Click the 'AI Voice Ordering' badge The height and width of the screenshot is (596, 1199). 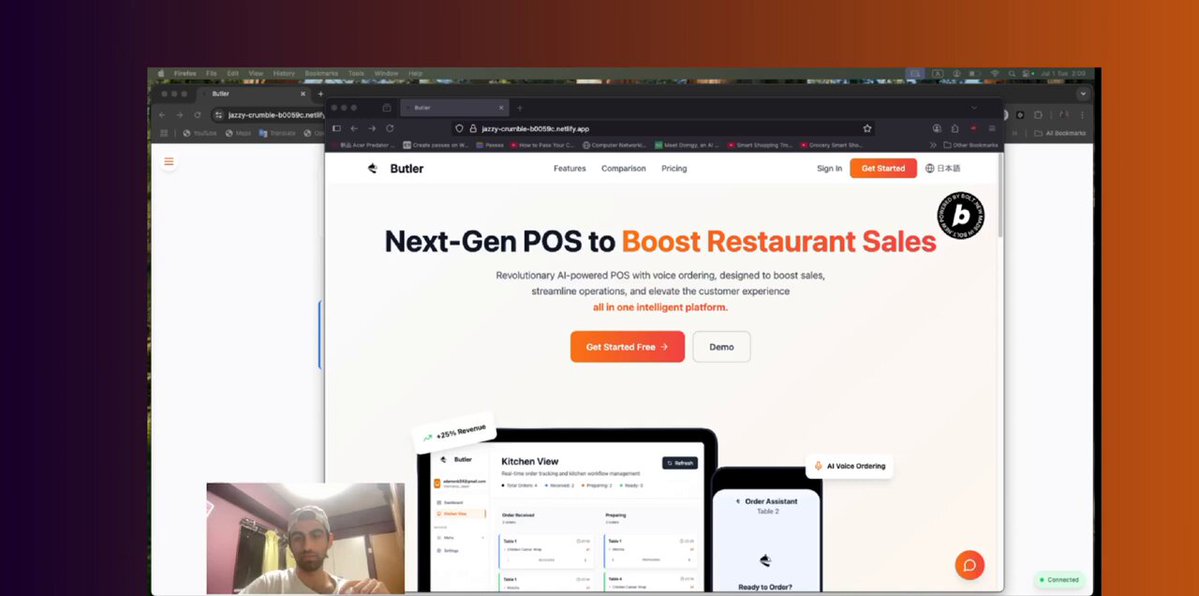850,466
